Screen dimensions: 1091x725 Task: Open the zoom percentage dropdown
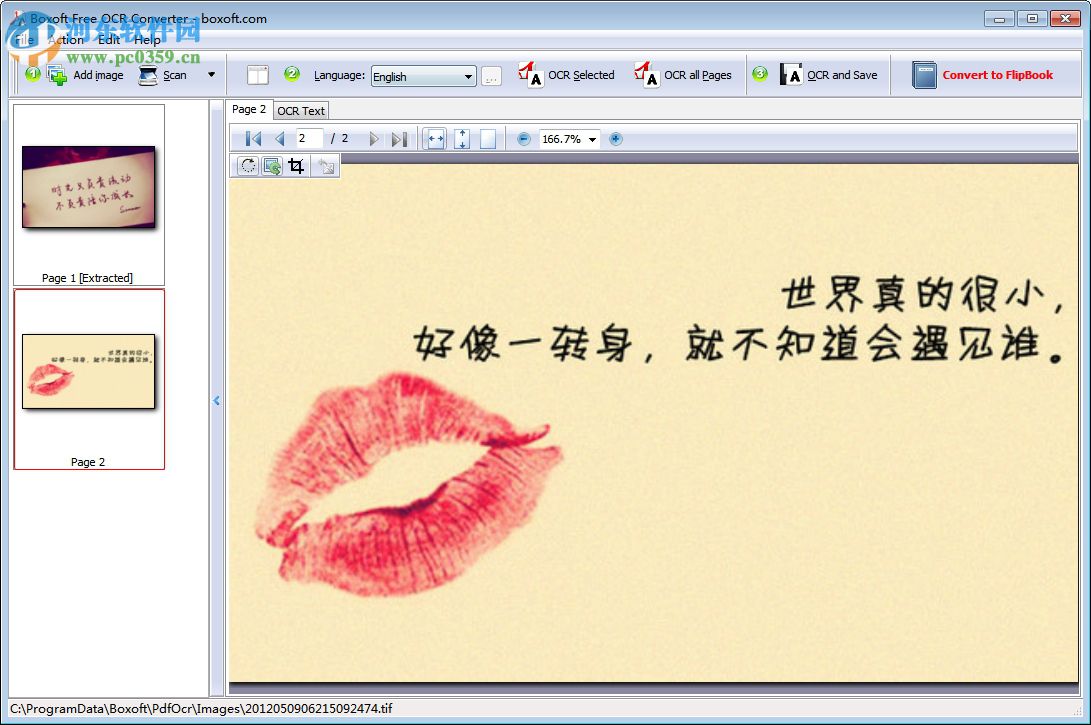(x=591, y=138)
